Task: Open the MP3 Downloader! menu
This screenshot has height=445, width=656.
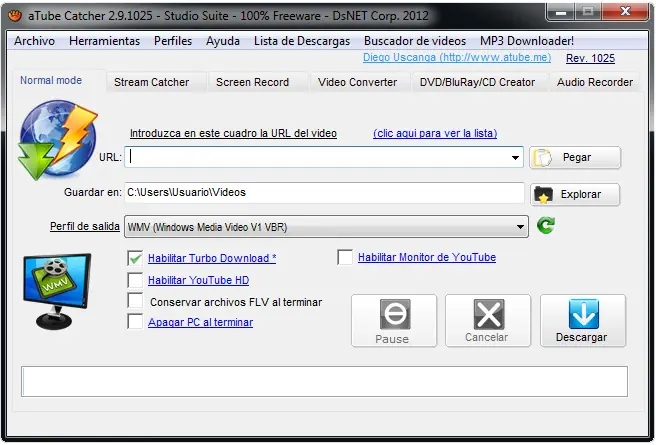Action: [527, 41]
